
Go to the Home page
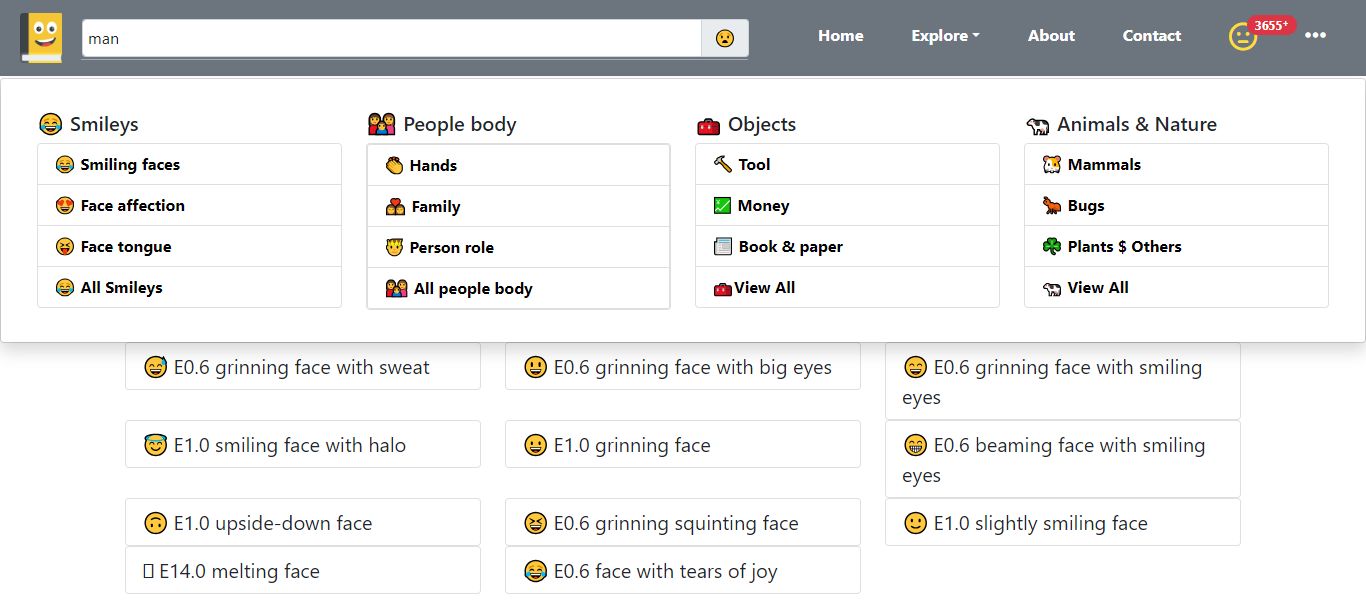tap(840, 36)
